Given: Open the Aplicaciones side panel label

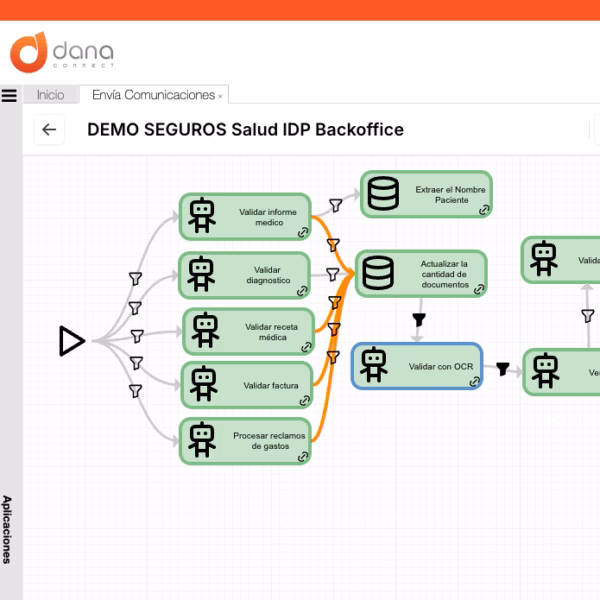Looking at the screenshot, I should (x=7, y=530).
